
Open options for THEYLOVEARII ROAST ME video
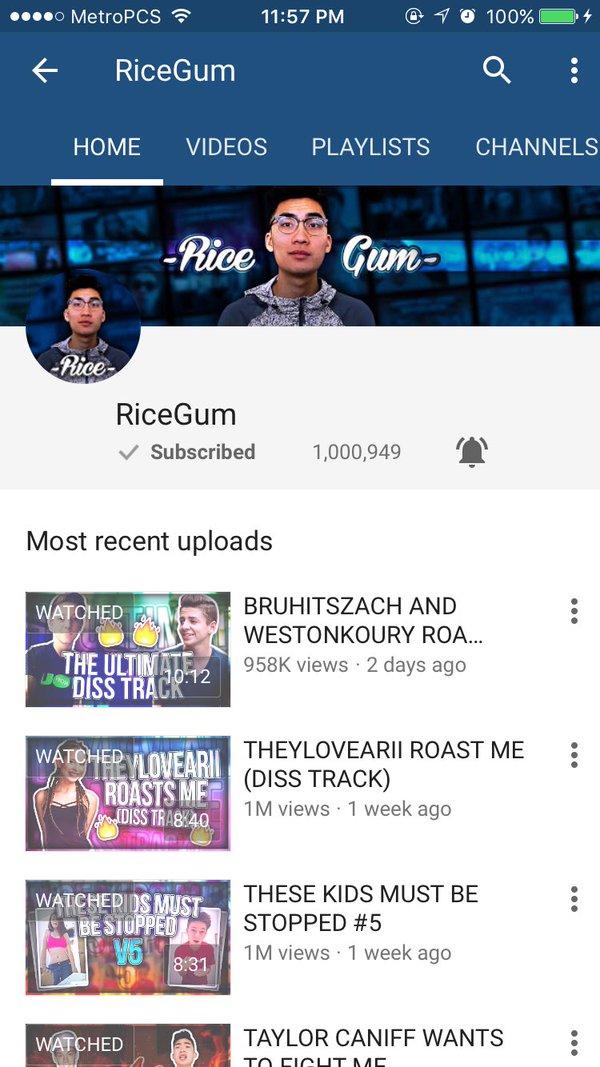pyautogui.click(x=574, y=755)
